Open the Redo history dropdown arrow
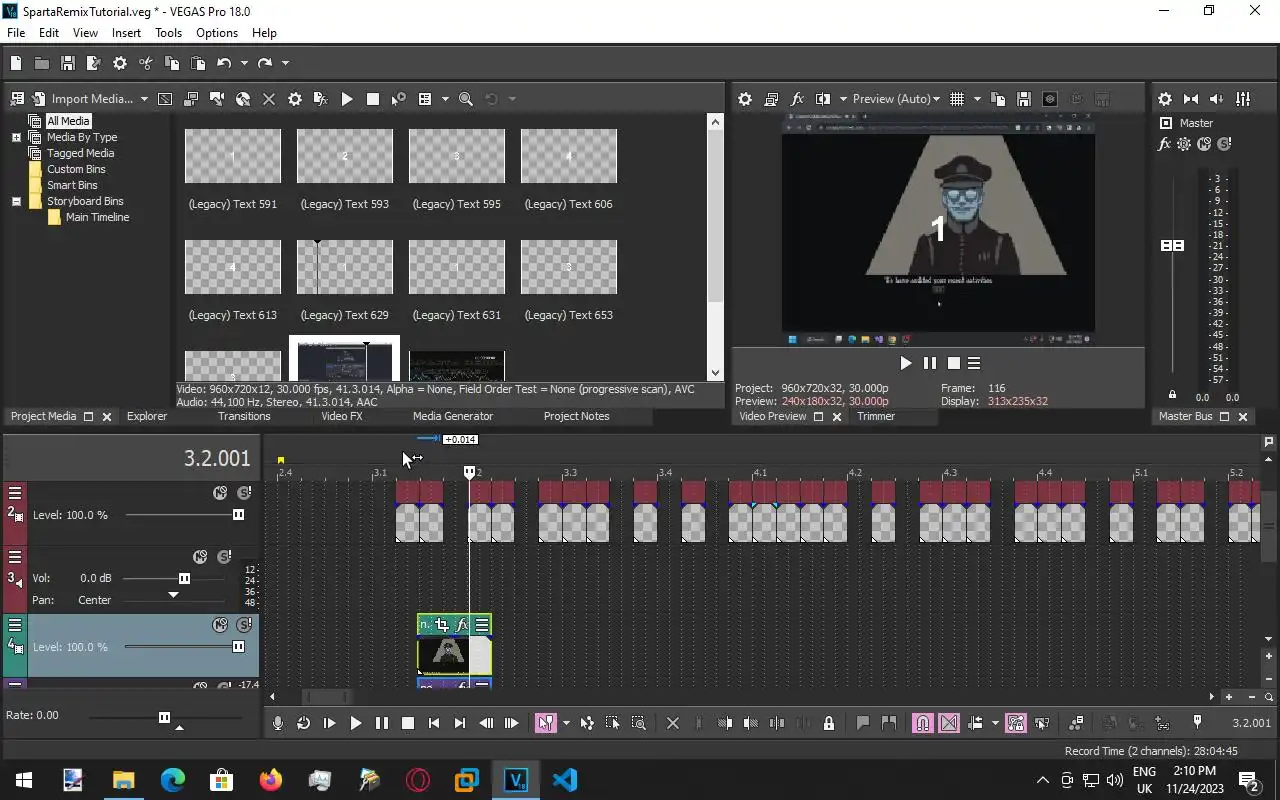Screen dimensions: 1280x800 point(285,63)
